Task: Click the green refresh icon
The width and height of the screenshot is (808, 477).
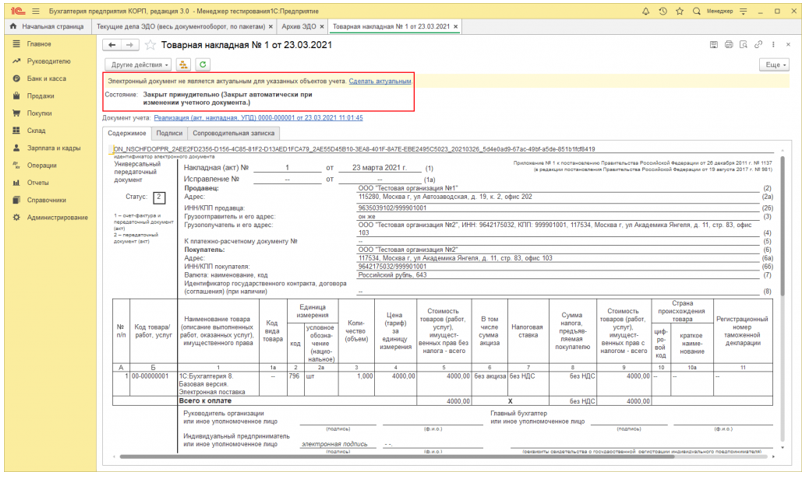Action: (203, 64)
